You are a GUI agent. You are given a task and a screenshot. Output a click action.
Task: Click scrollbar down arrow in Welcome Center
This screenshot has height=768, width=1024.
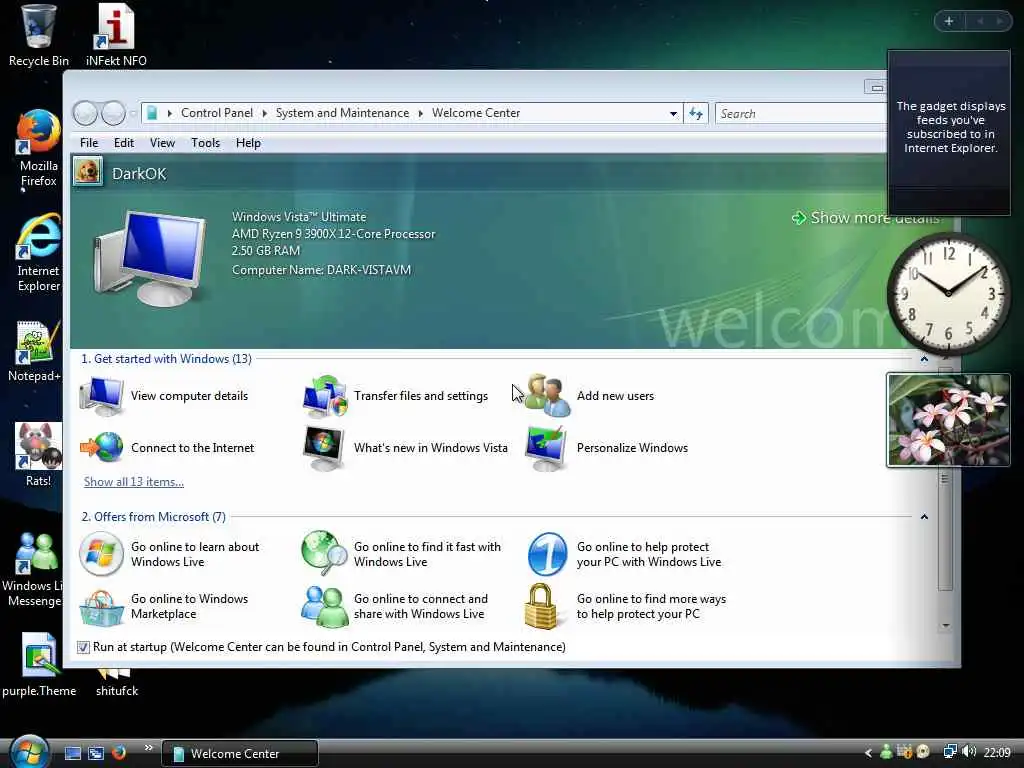click(x=946, y=626)
